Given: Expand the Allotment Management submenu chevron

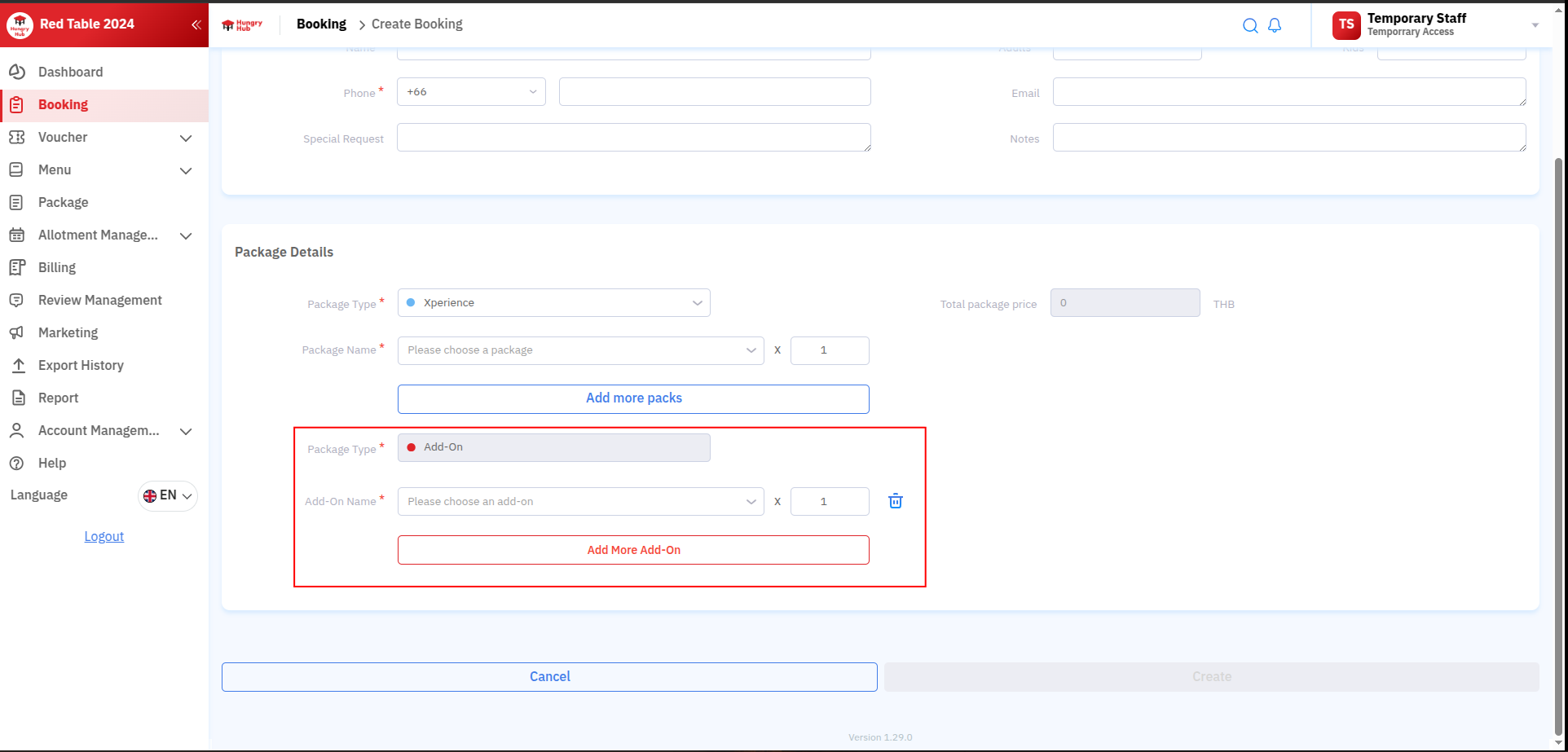Looking at the screenshot, I should [x=186, y=235].
